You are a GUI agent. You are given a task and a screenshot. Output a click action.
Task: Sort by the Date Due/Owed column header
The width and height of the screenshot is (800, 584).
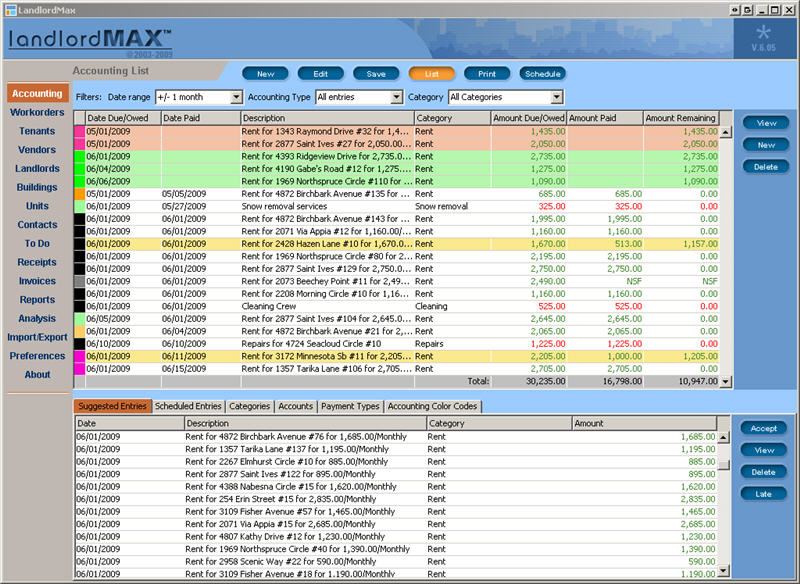(123, 118)
